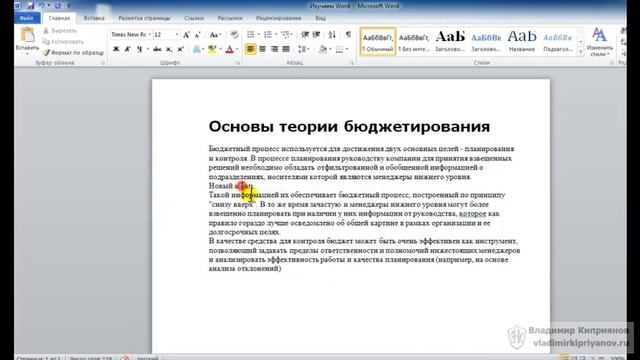Toggle Strikethrough (abc) formatting
This screenshot has height=360, width=640.
point(157,49)
